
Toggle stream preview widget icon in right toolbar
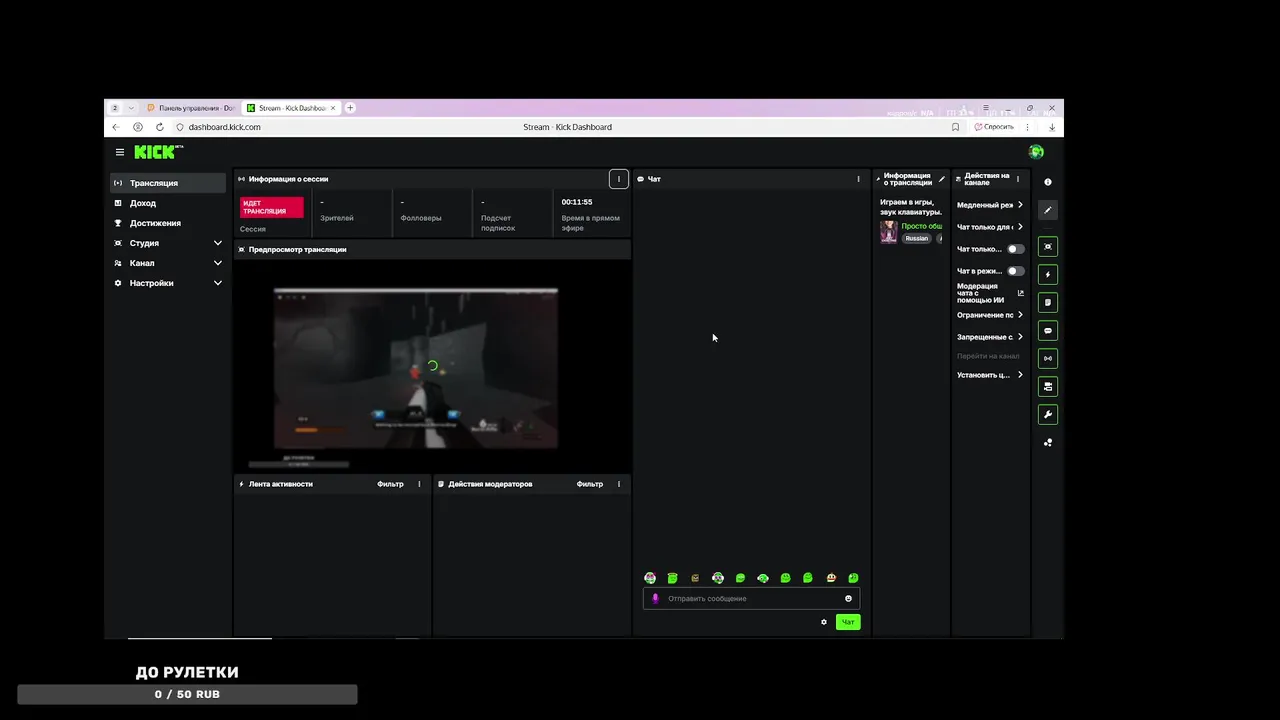click(x=1048, y=246)
